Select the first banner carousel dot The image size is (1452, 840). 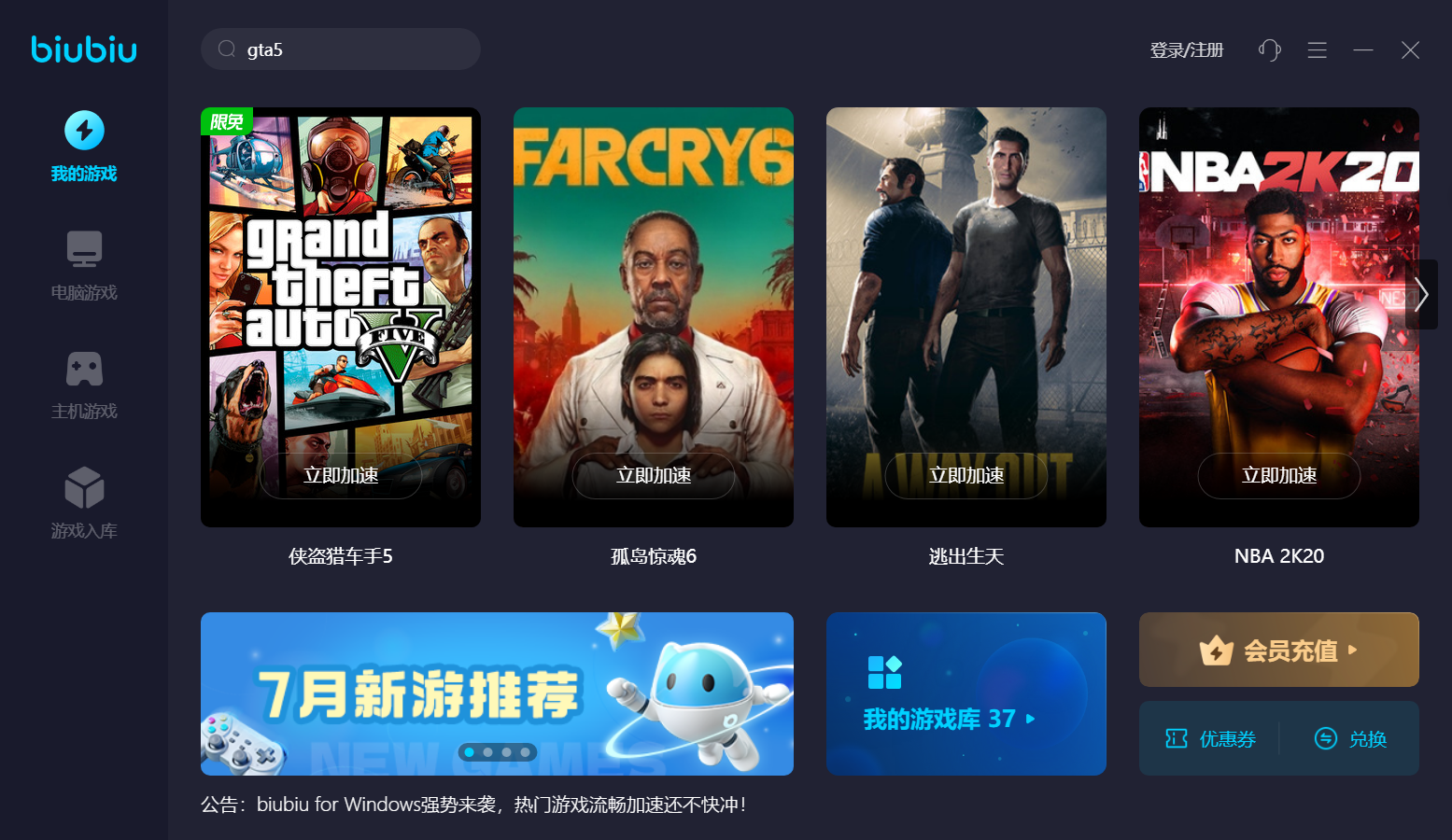pos(469,751)
